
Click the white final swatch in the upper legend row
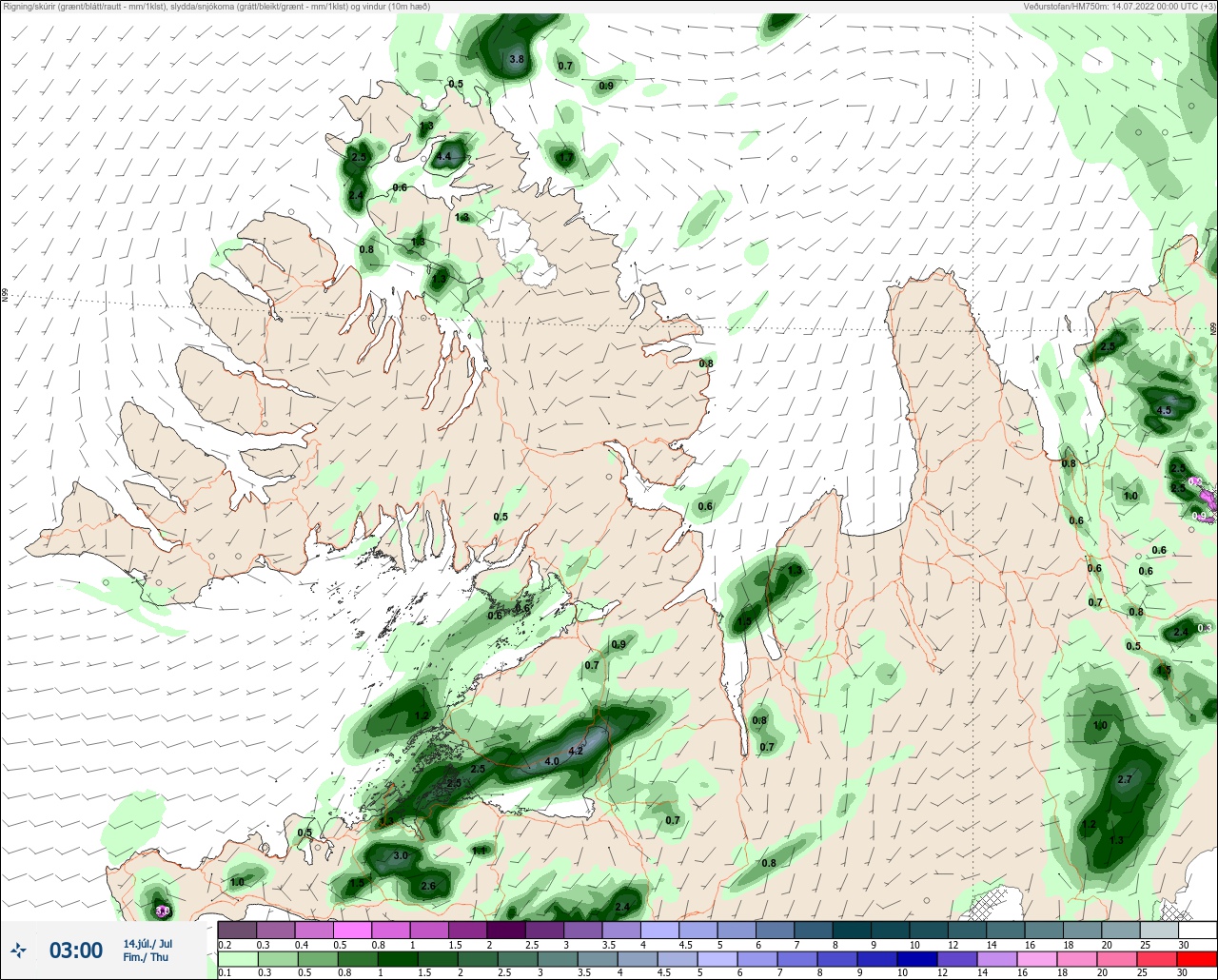coord(1196,930)
